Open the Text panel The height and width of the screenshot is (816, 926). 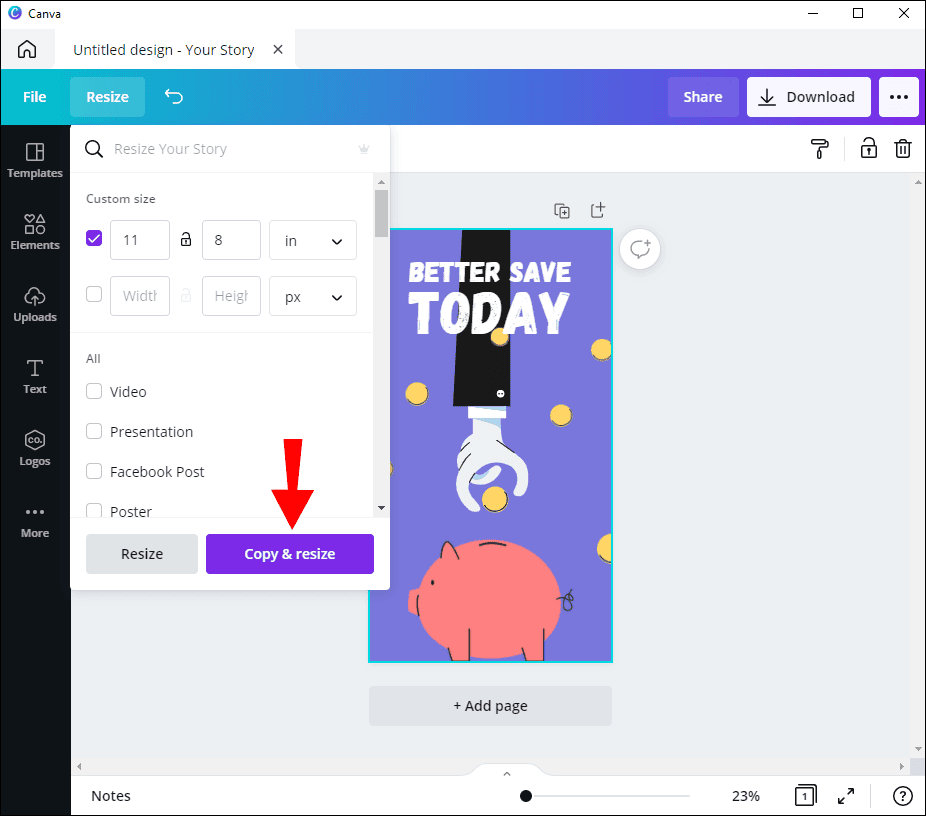[x=34, y=377]
